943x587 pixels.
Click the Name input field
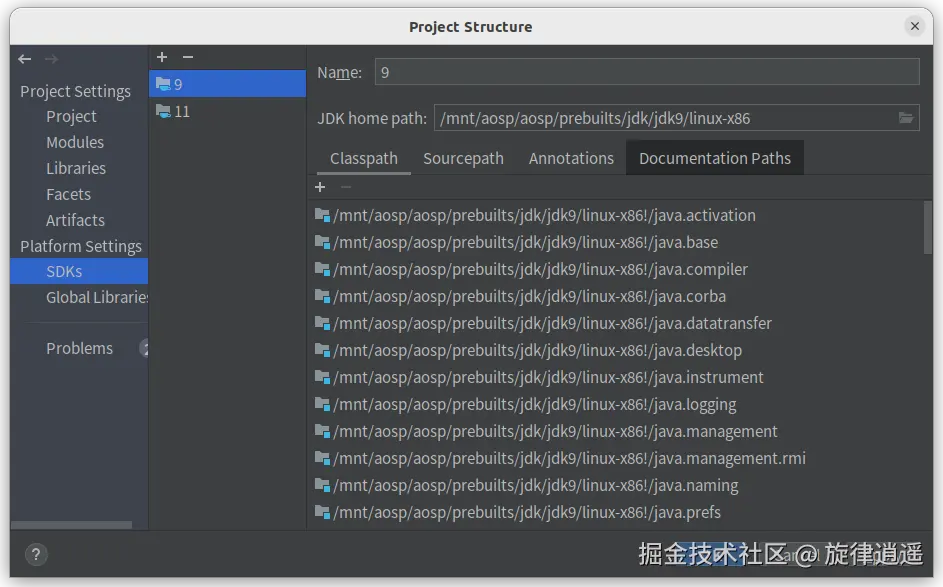647,72
